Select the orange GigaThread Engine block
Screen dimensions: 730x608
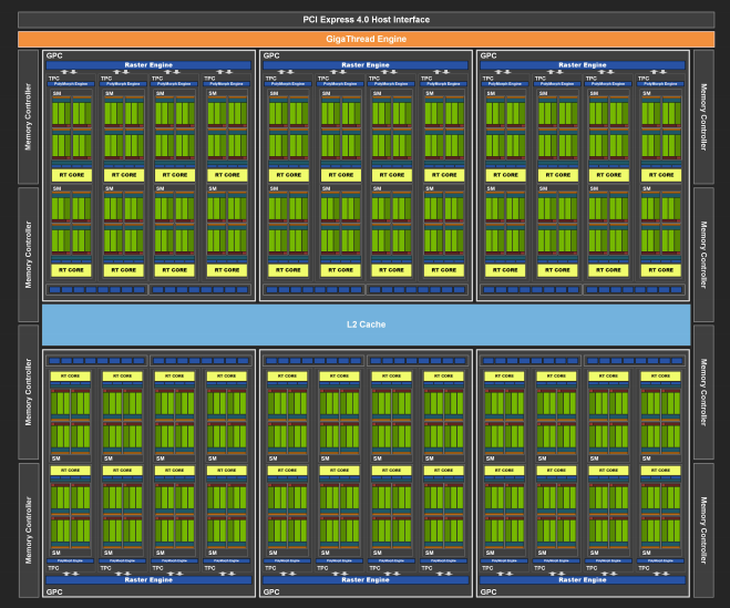tap(365, 39)
